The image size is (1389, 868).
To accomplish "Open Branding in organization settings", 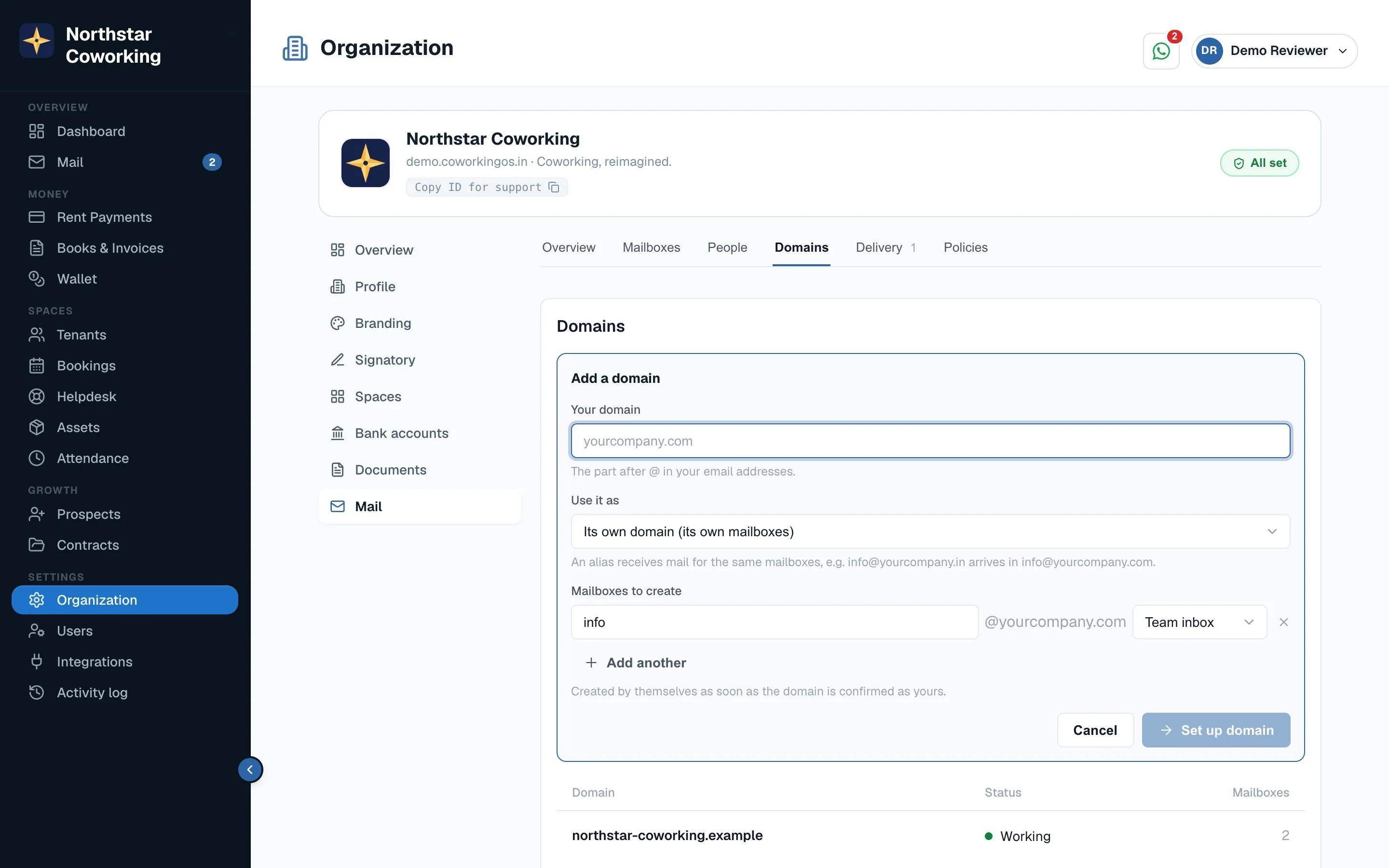I will coord(420,323).
